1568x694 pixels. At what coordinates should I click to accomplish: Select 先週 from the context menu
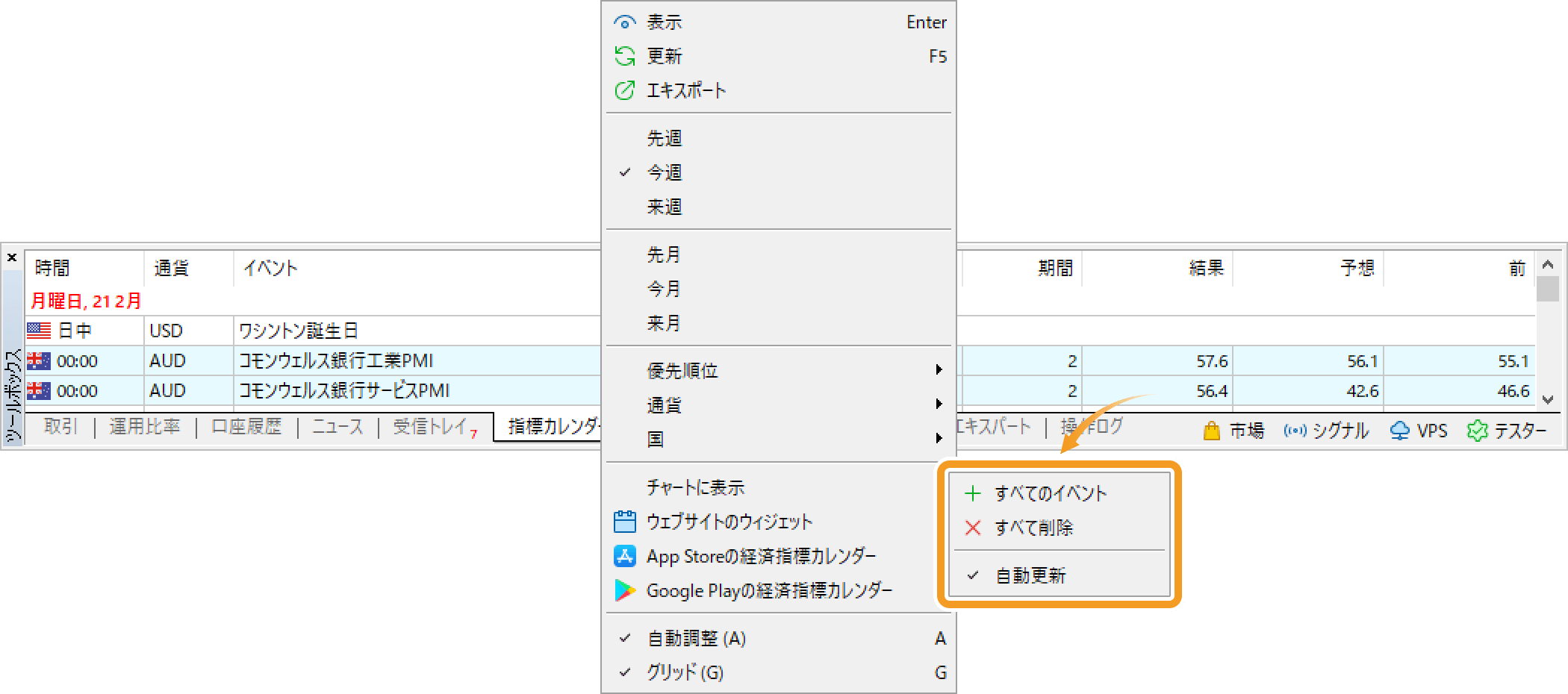coord(779,138)
